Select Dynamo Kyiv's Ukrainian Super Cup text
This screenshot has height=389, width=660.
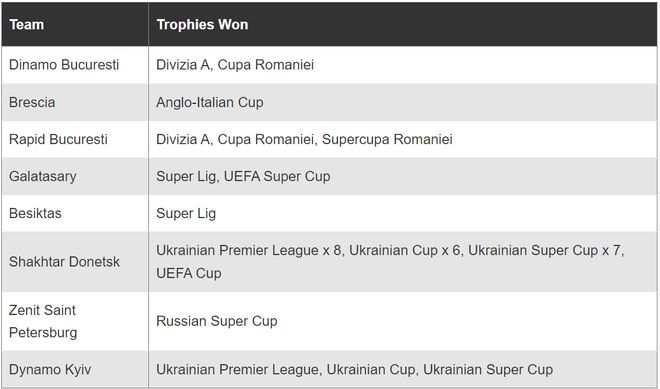(488, 369)
